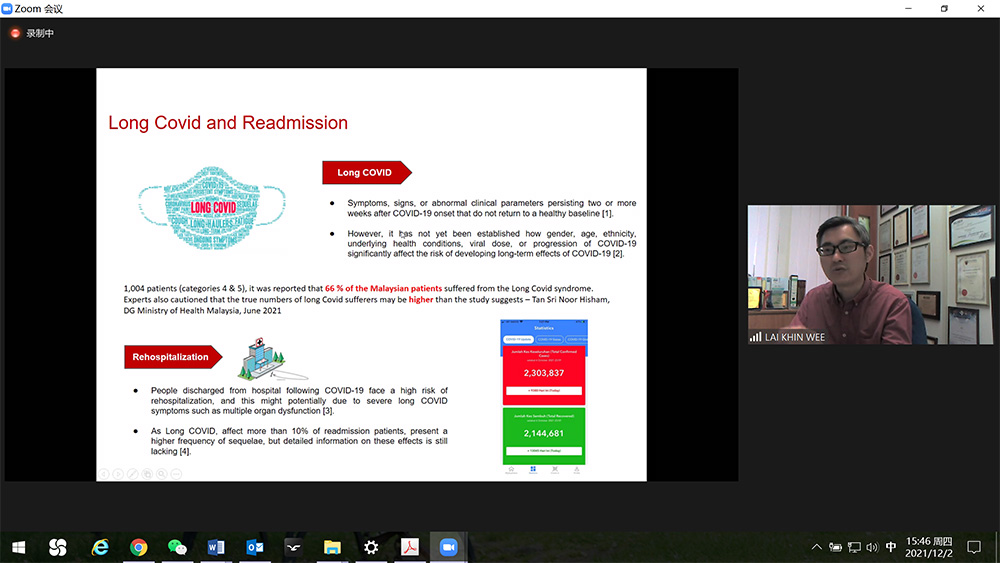
Task: Click signal strength bars on video
Action: pyautogui.click(x=756, y=337)
